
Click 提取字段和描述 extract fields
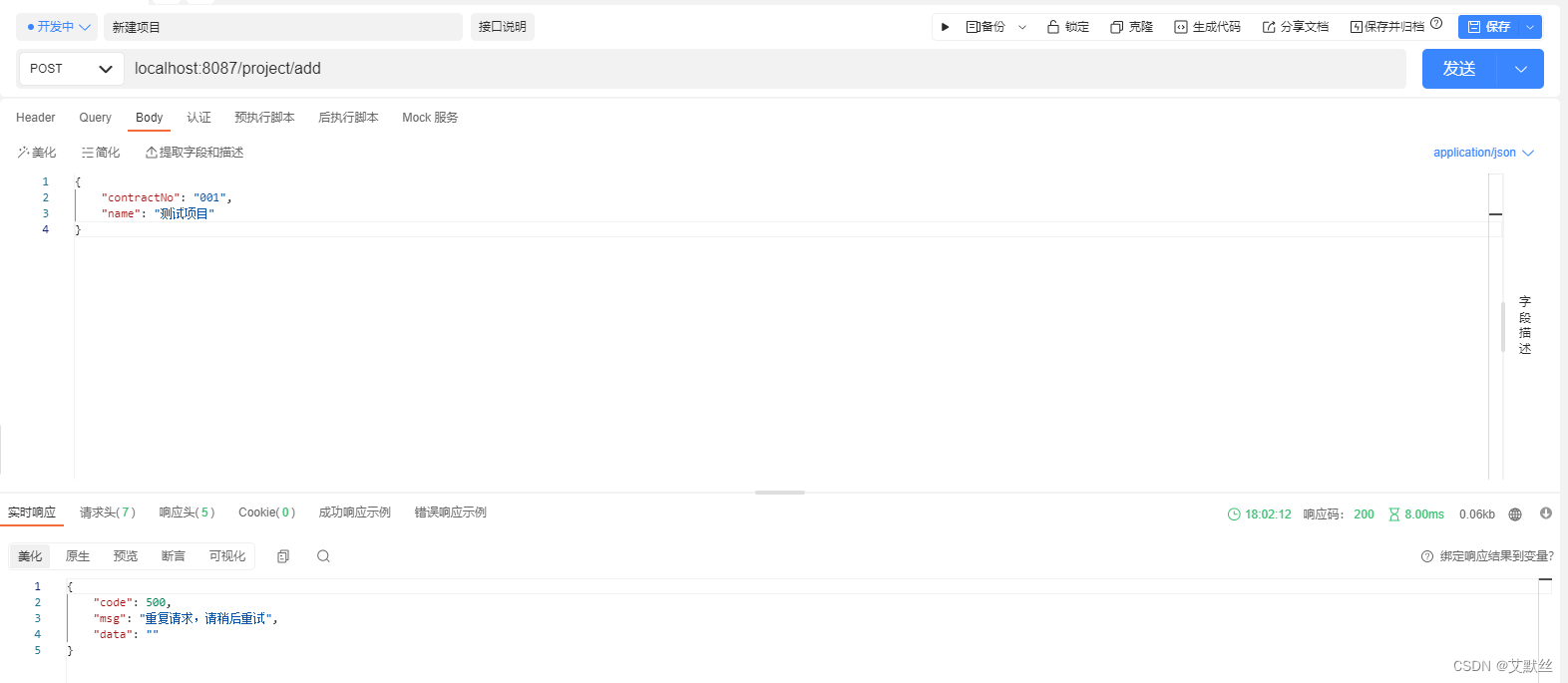[x=195, y=153]
